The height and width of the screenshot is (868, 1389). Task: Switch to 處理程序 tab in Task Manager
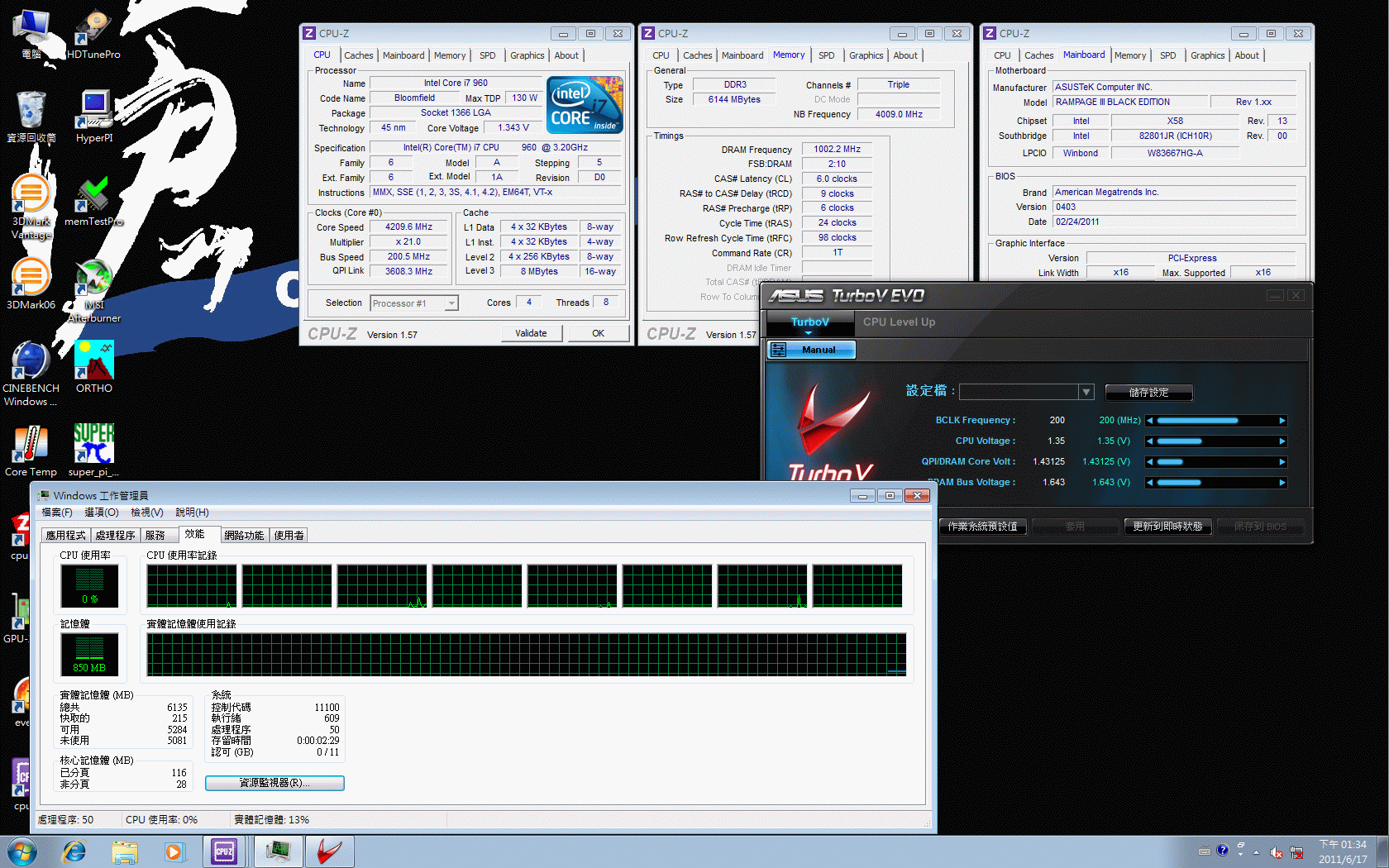click(115, 536)
